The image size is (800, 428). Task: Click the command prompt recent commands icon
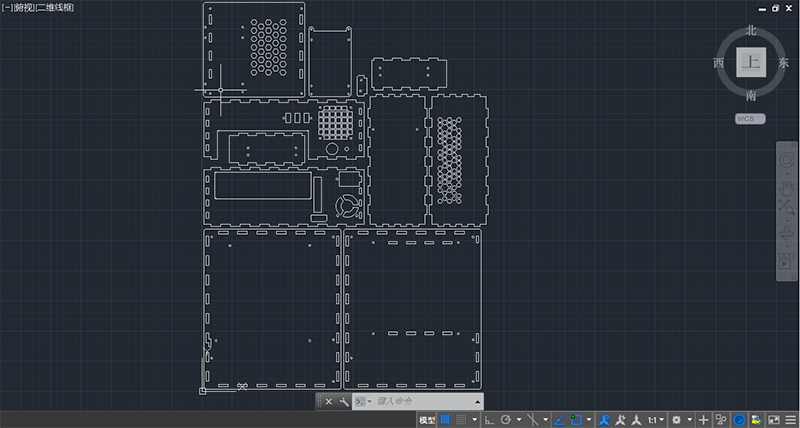click(360, 401)
